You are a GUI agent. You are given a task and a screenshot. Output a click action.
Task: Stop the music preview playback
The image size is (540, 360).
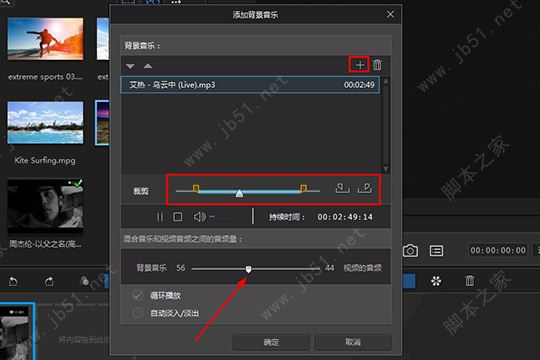(178, 217)
